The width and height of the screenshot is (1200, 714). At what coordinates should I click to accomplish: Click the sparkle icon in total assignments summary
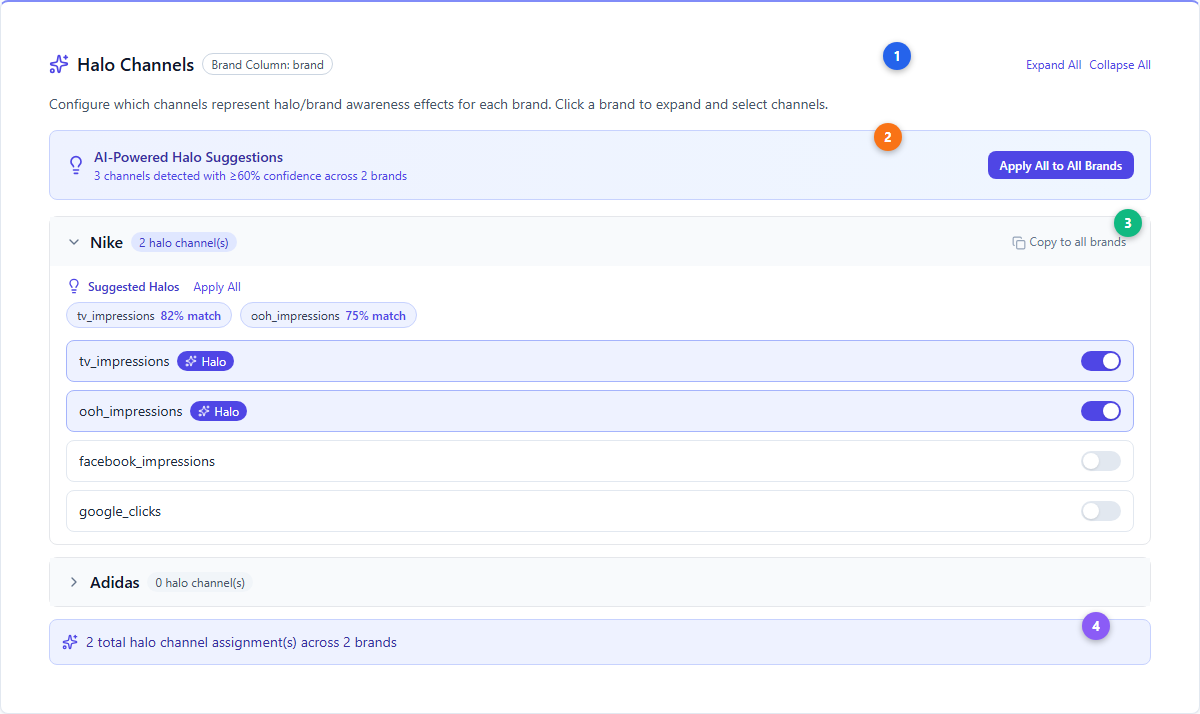click(x=70, y=642)
